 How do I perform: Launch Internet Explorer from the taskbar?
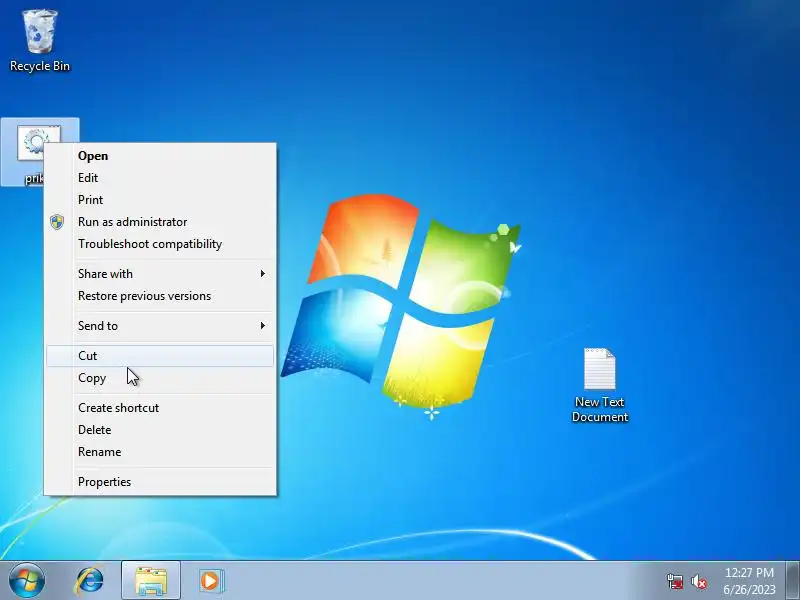pos(89,581)
